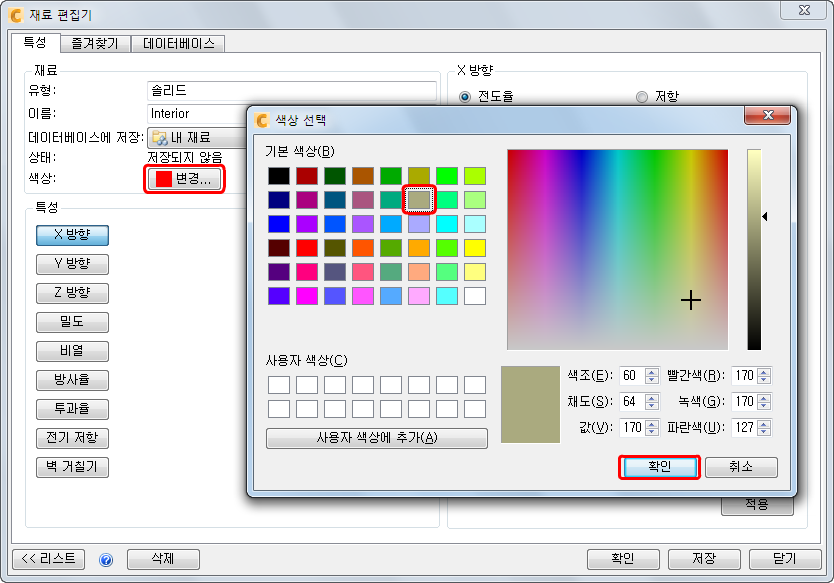Apply changes using the 적용 button
This screenshot has width=834, height=583.
pos(757,506)
